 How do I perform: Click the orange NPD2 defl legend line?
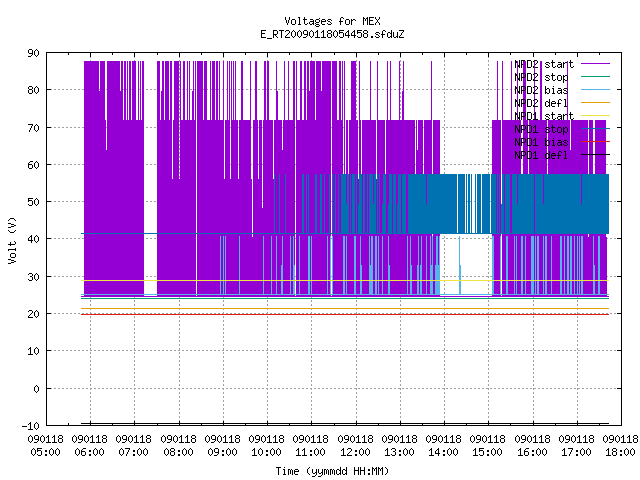tap(595, 102)
